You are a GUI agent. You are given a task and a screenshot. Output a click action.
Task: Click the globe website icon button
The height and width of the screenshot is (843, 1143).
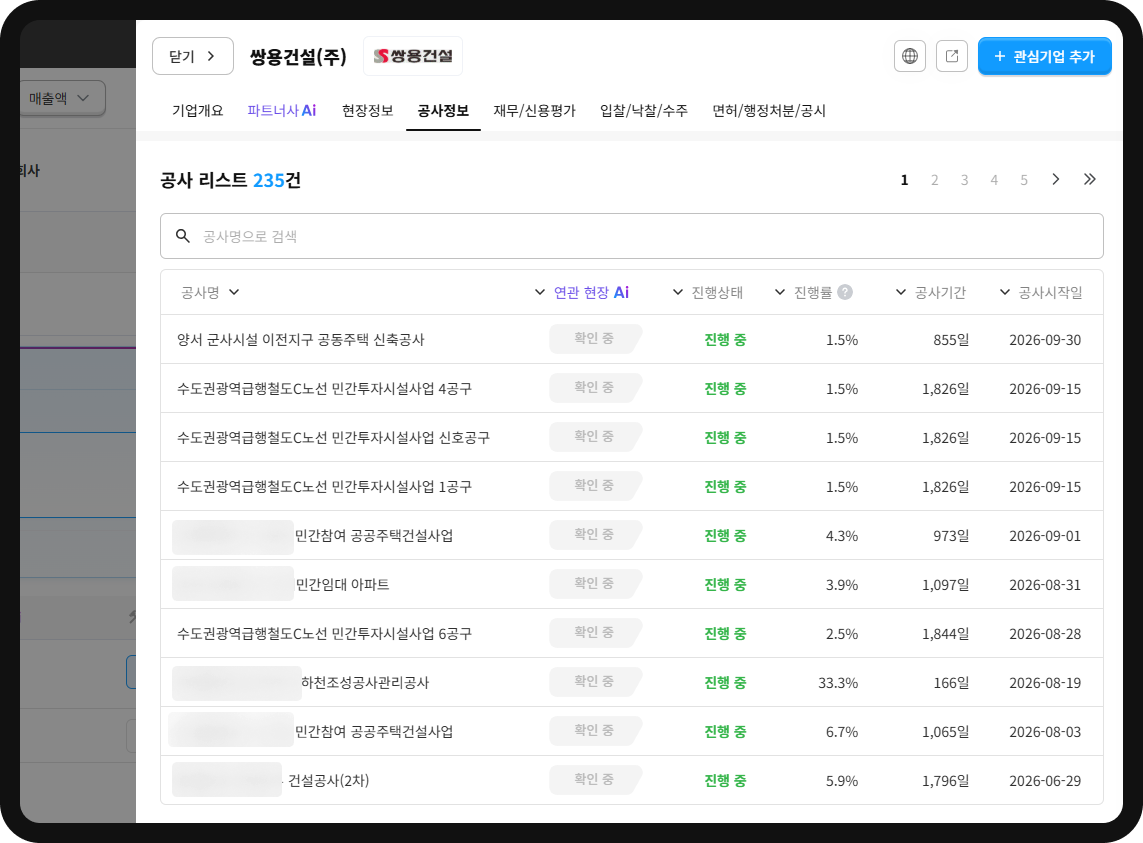[x=910, y=56]
